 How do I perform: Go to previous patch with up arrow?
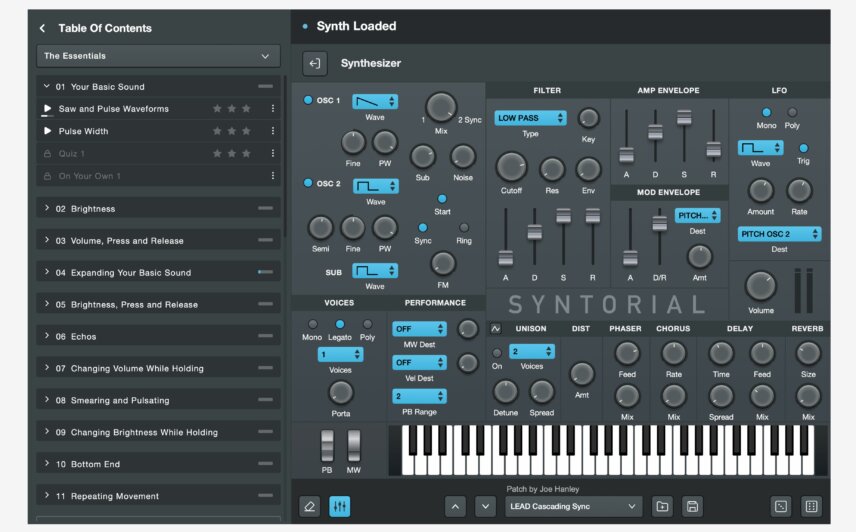coord(455,506)
